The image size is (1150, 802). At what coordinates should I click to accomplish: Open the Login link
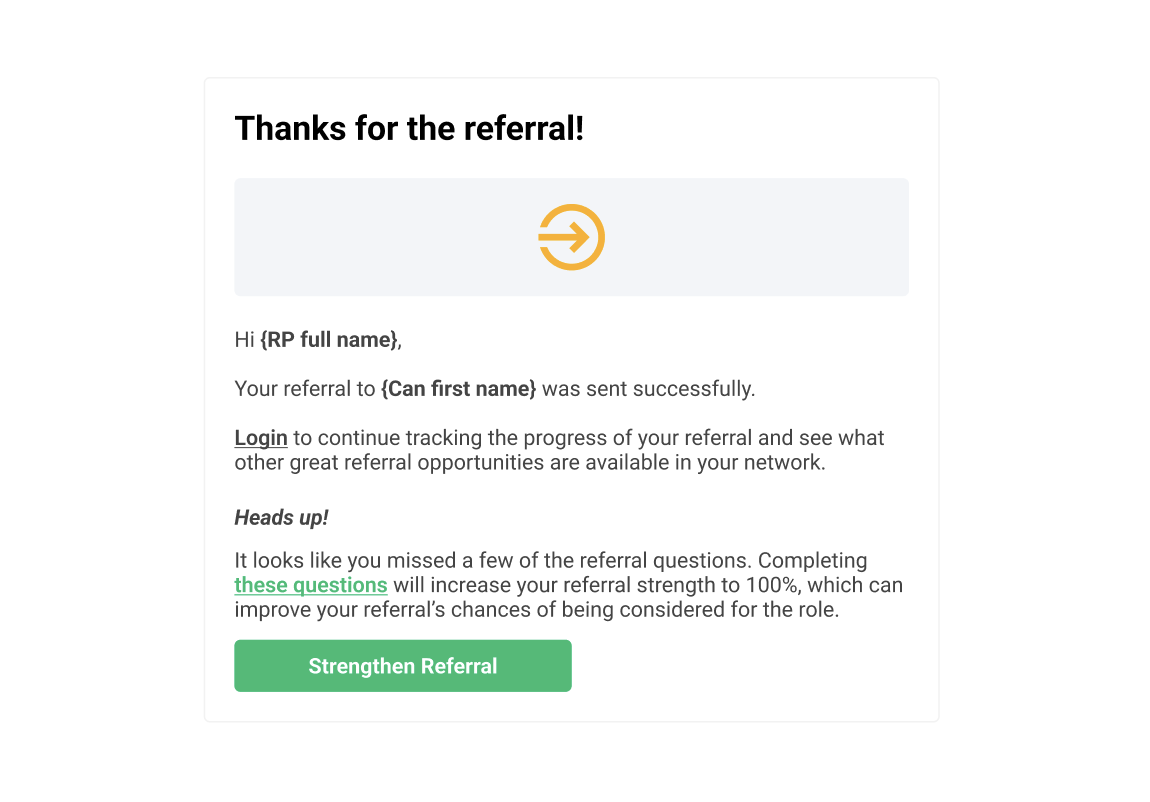(x=261, y=438)
